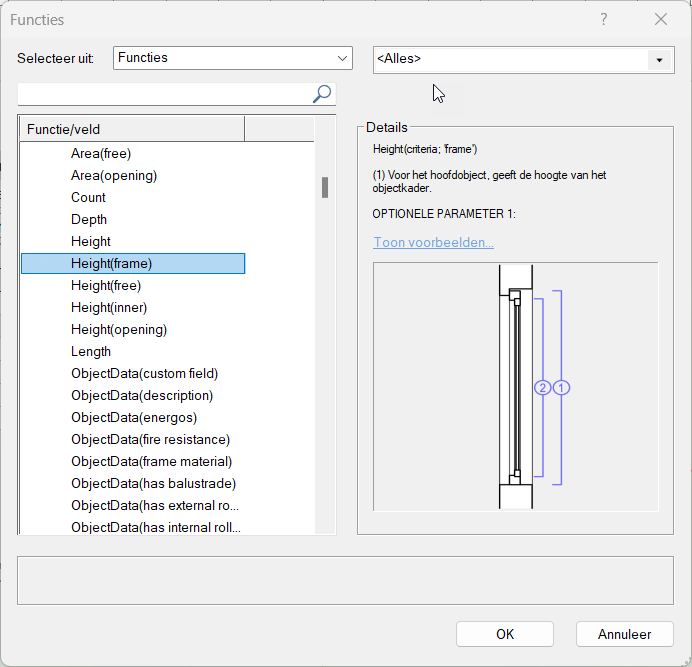Screen dimensions: 692x667
Task: Select Area(opening) function
Action: point(114,175)
